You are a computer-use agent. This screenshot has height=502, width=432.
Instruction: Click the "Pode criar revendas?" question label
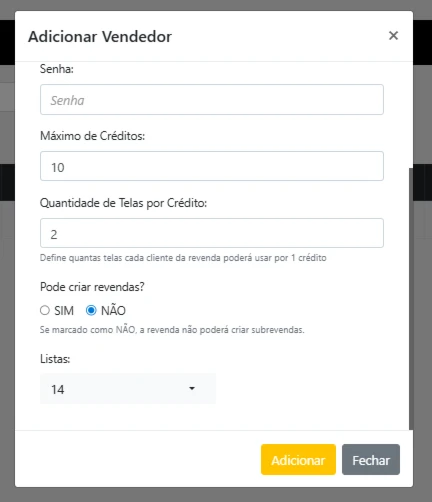(92, 287)
